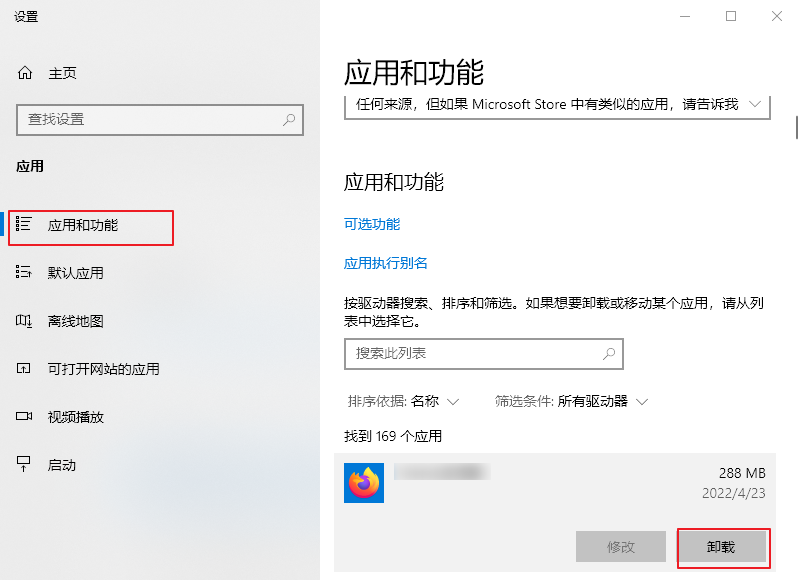Open the 主页 home page
This screenshot has height=580, width=800.
point(62,73)
